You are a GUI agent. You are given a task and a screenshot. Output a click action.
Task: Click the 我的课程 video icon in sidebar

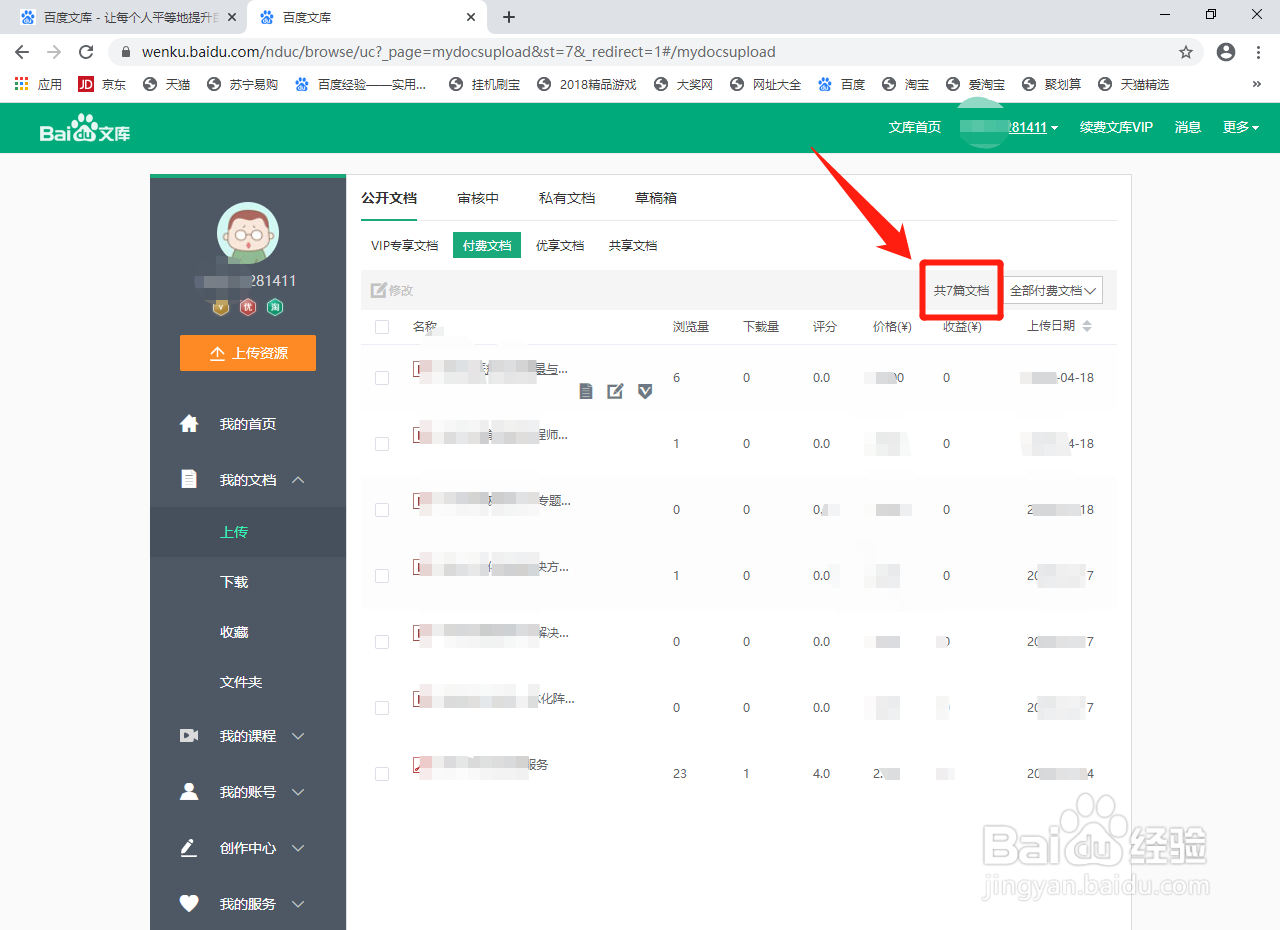tap(189, 735)
